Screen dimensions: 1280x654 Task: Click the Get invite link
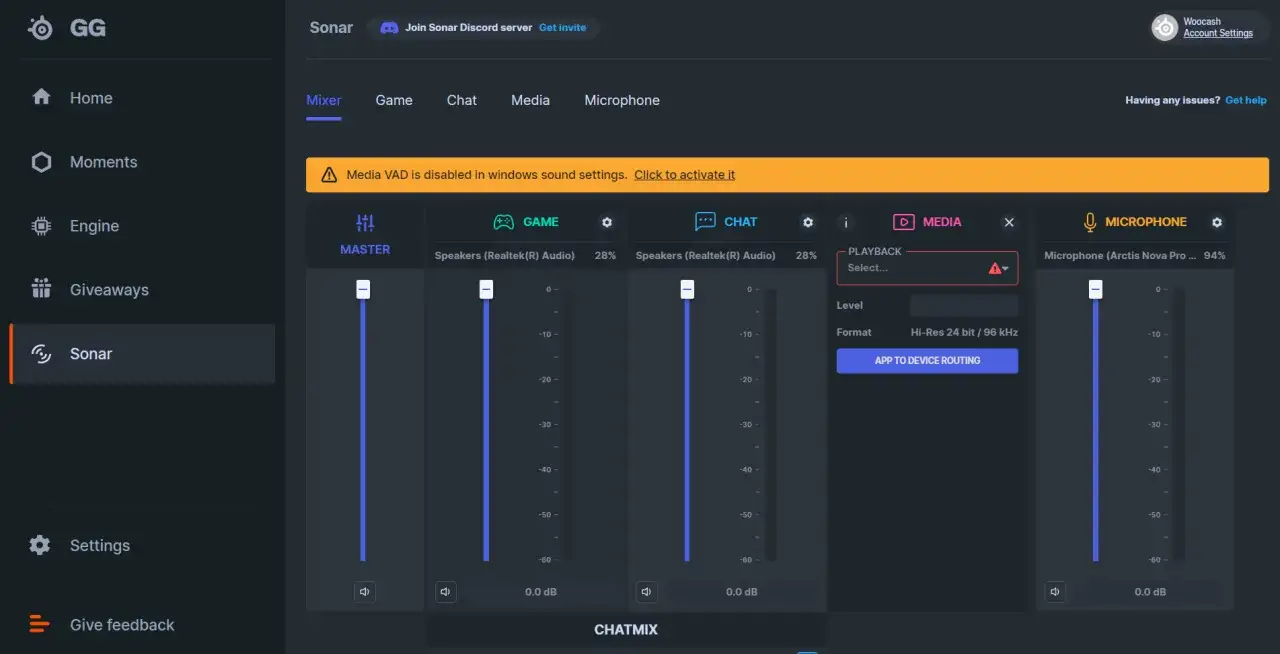tap(563, 28)
